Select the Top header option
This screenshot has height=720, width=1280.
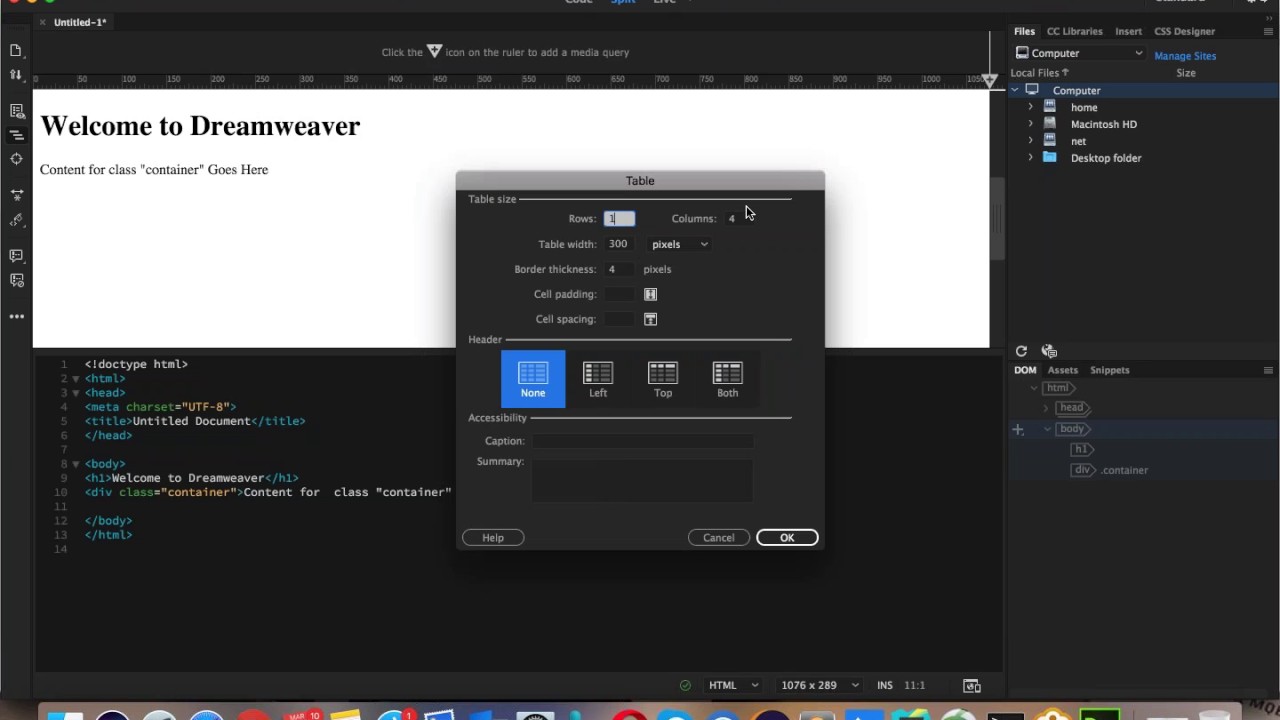coord(663,379)
